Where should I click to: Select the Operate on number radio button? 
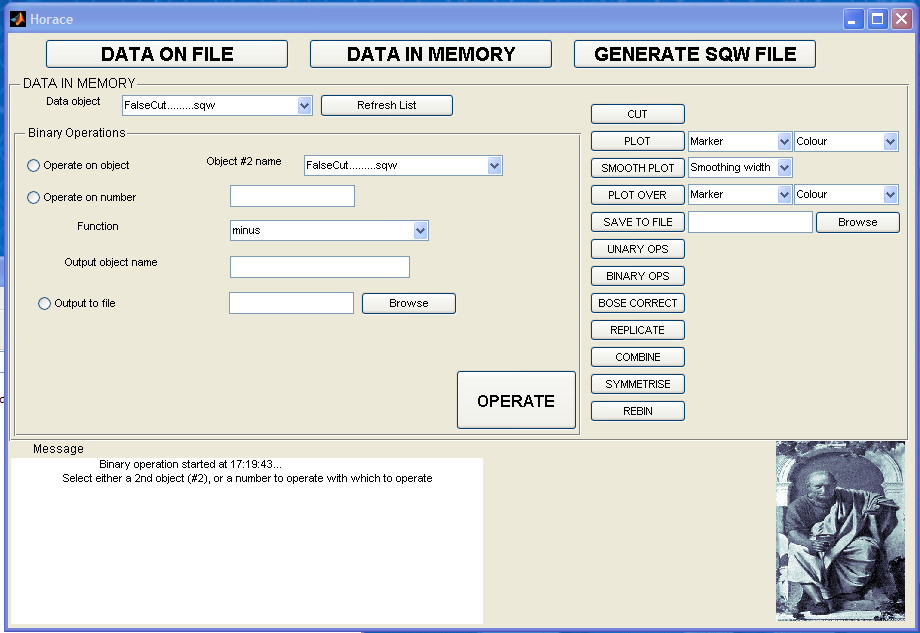point(34,198)
